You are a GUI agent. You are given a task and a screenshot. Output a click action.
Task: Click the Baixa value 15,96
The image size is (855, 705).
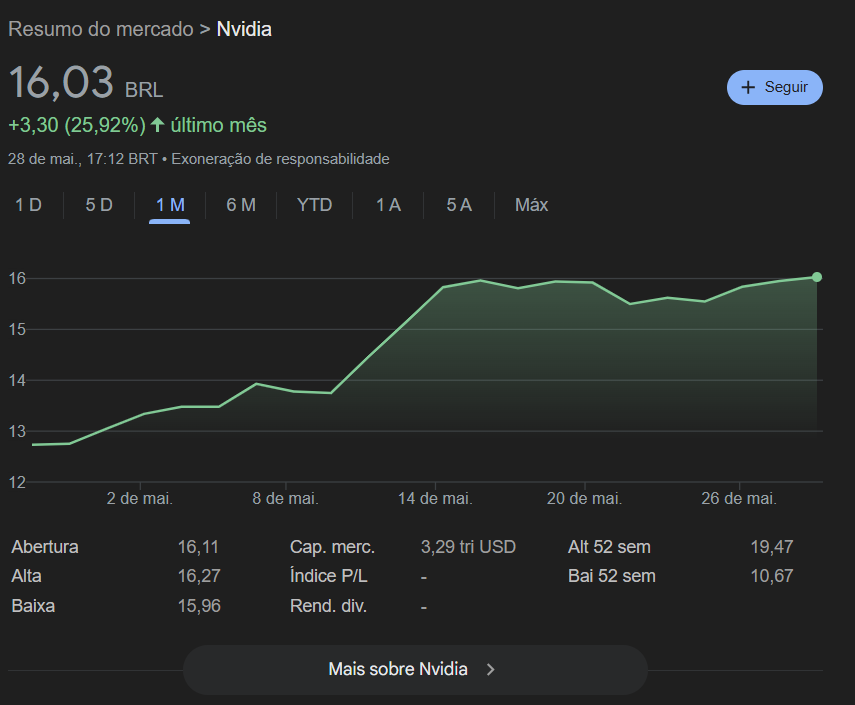point(199,606)
